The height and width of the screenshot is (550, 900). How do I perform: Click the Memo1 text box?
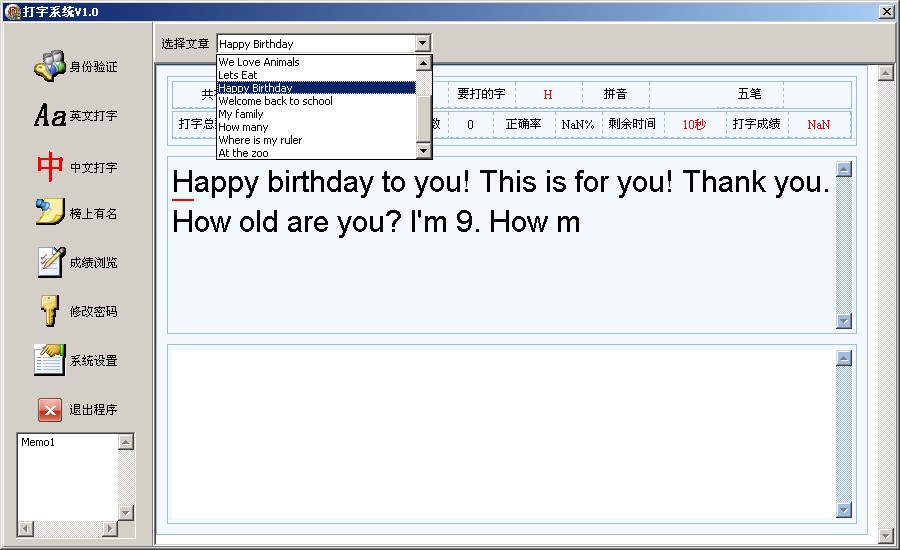coord(68,478)
